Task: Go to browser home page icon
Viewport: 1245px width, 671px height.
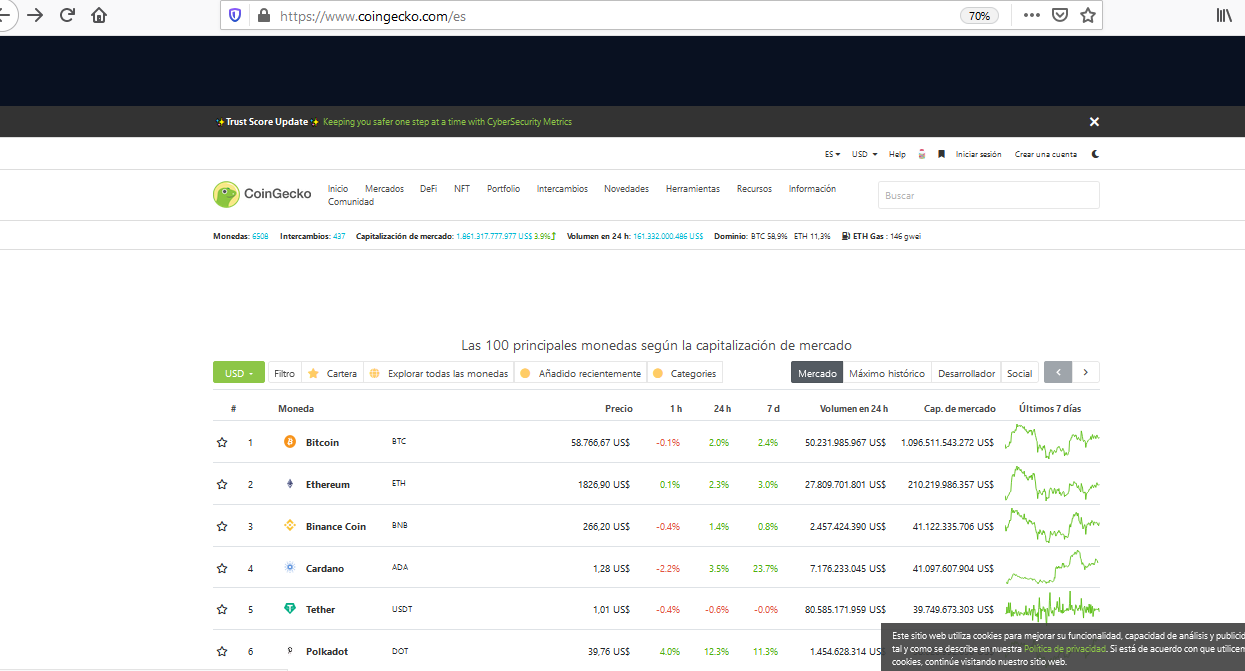Action: [x=99, y=15]
